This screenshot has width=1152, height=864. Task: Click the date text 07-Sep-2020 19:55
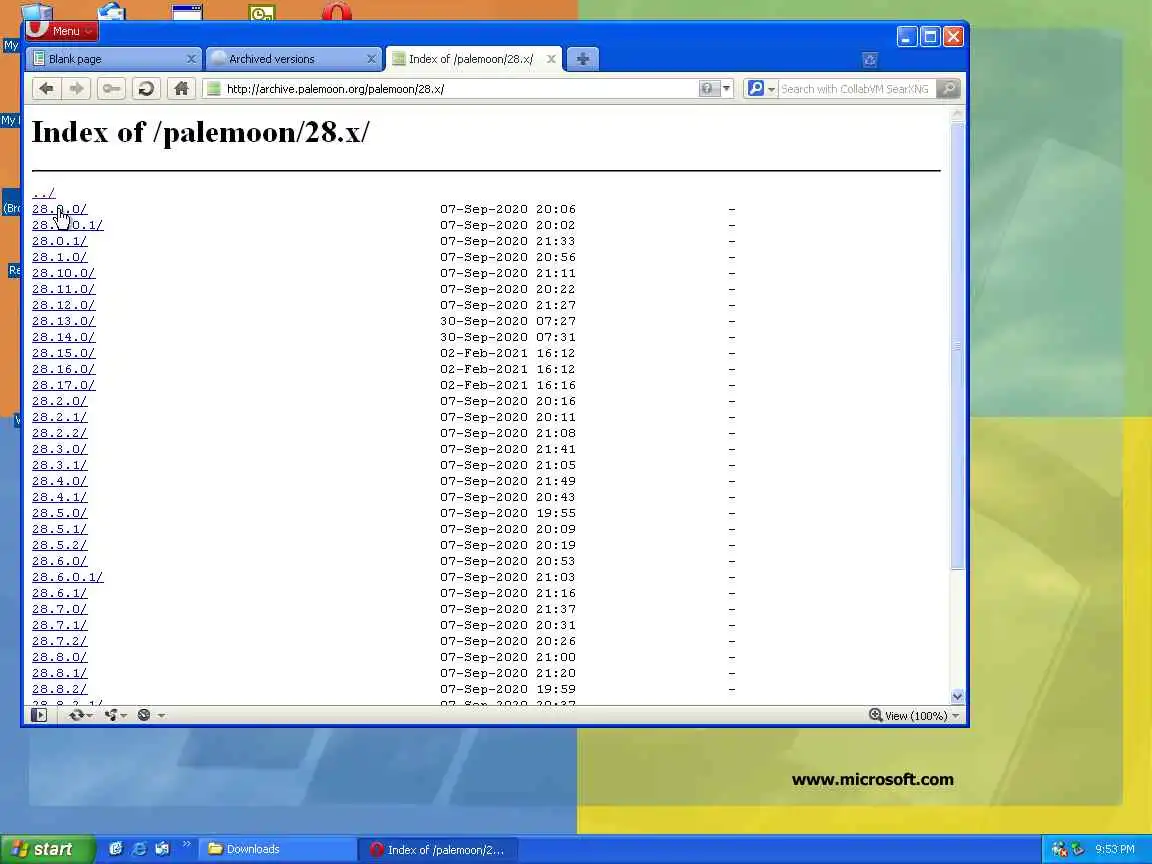[x=508, y=513]
